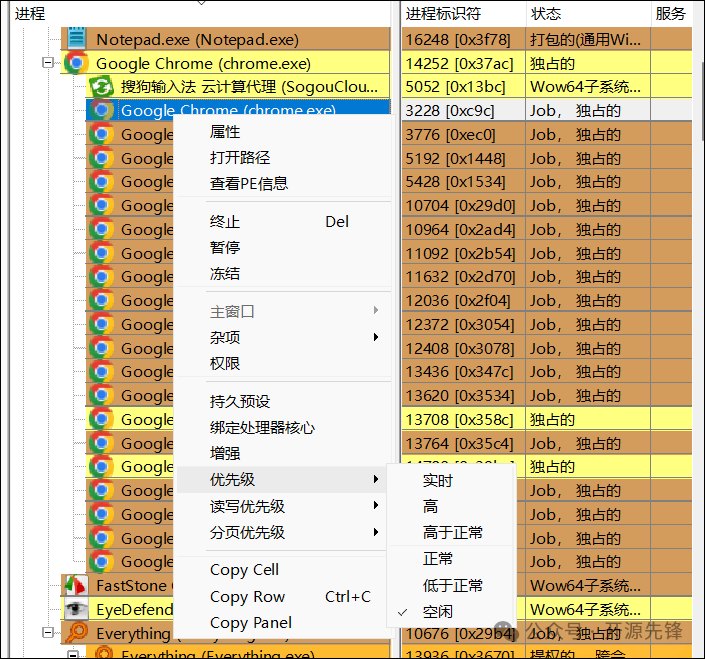Click the parent Google Chrome process icon

[x=76, y=64]
